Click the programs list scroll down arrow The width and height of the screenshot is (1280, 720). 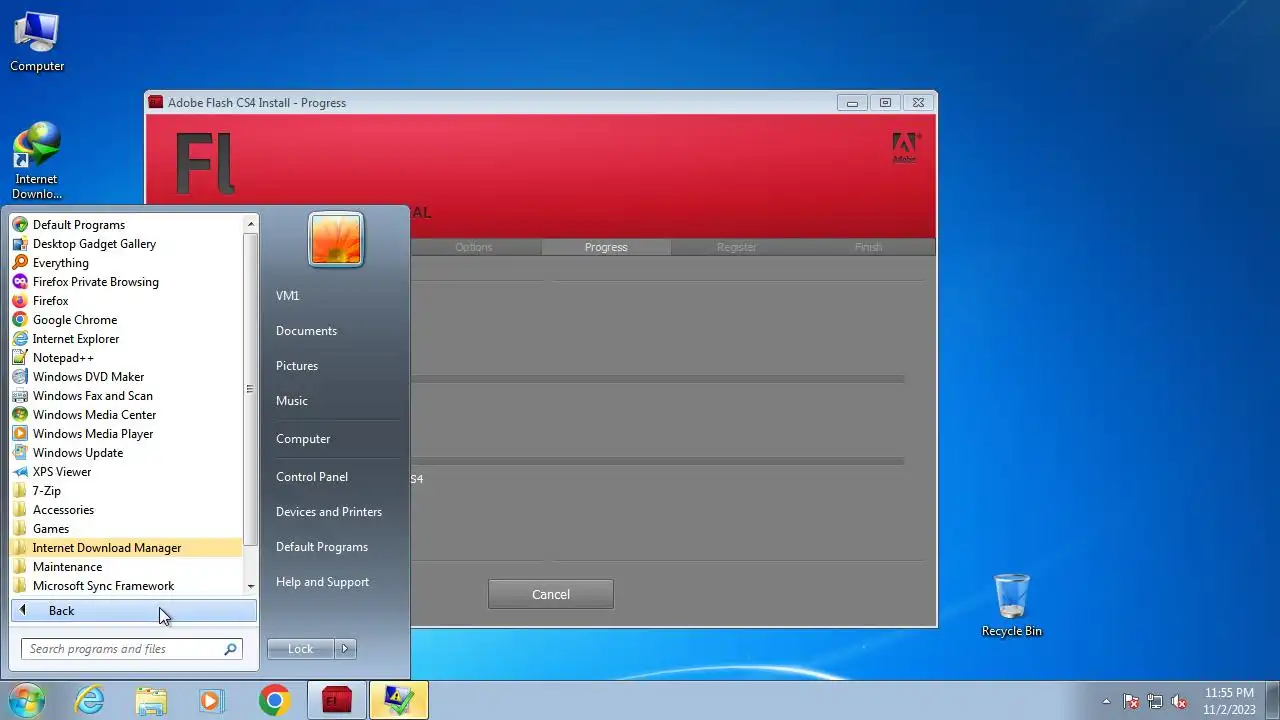251,586
